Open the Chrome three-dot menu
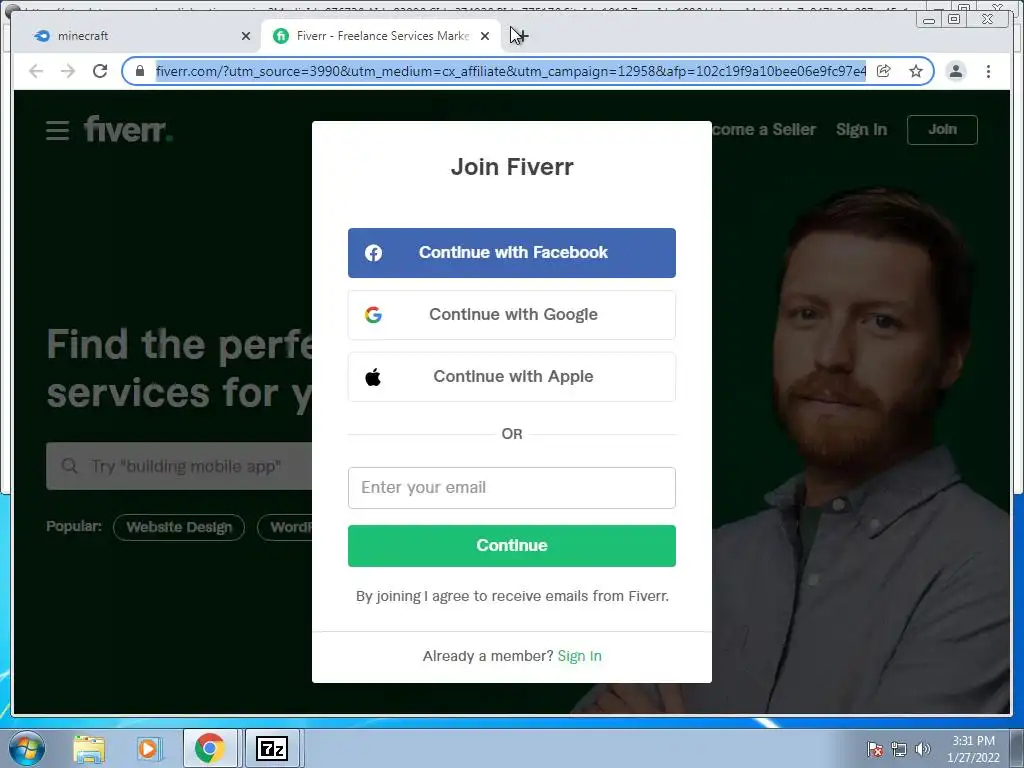This screenshot has width=1024, height=768. tap(988, 71)
